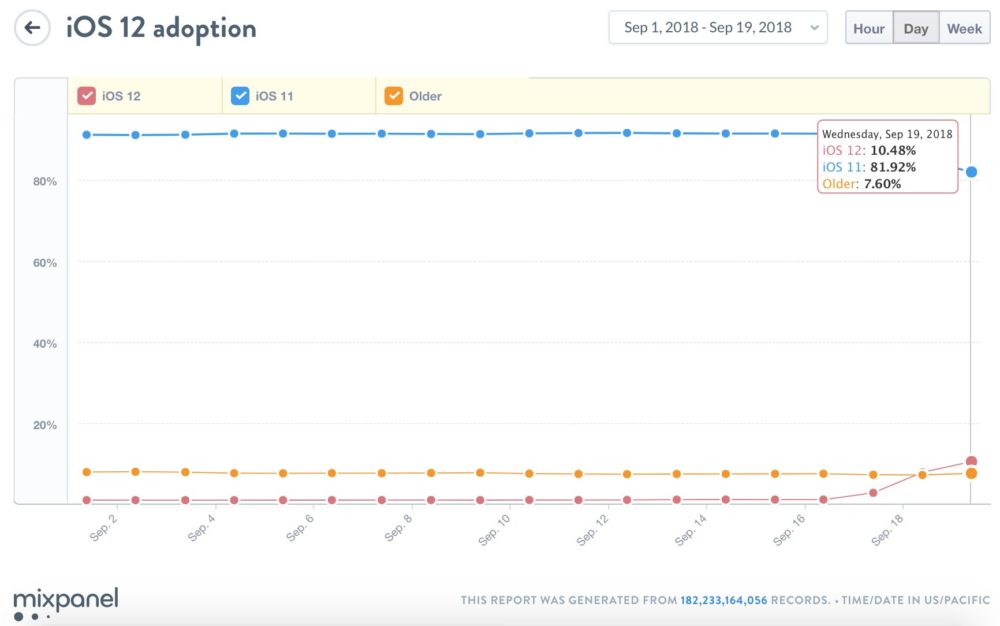Select the Day granularity tab
Image resolution: width=1000 pixels, height=626 pixels.
(x=916, y=29)
